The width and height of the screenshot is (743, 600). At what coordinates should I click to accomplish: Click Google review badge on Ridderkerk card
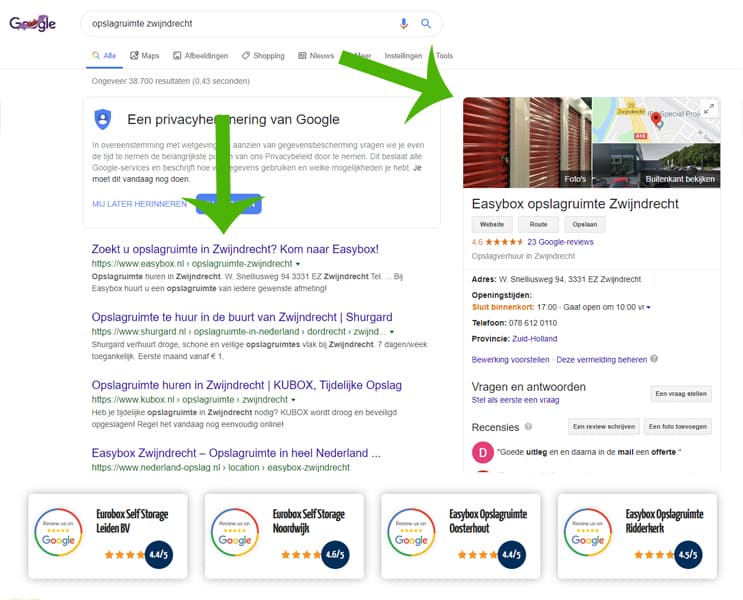[x=588, y=532]
